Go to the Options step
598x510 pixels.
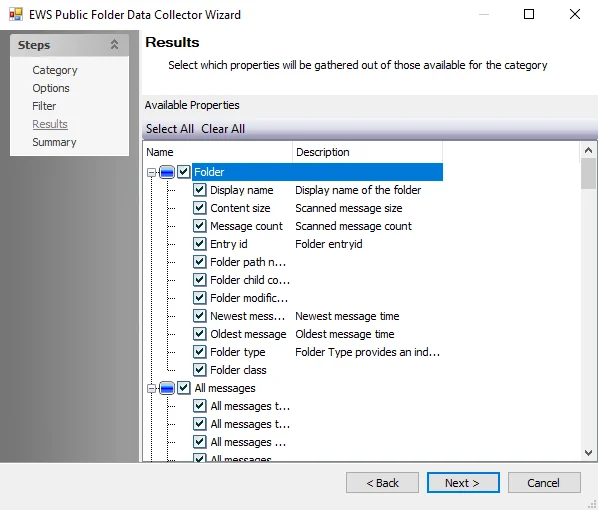[x=51, y=88]
